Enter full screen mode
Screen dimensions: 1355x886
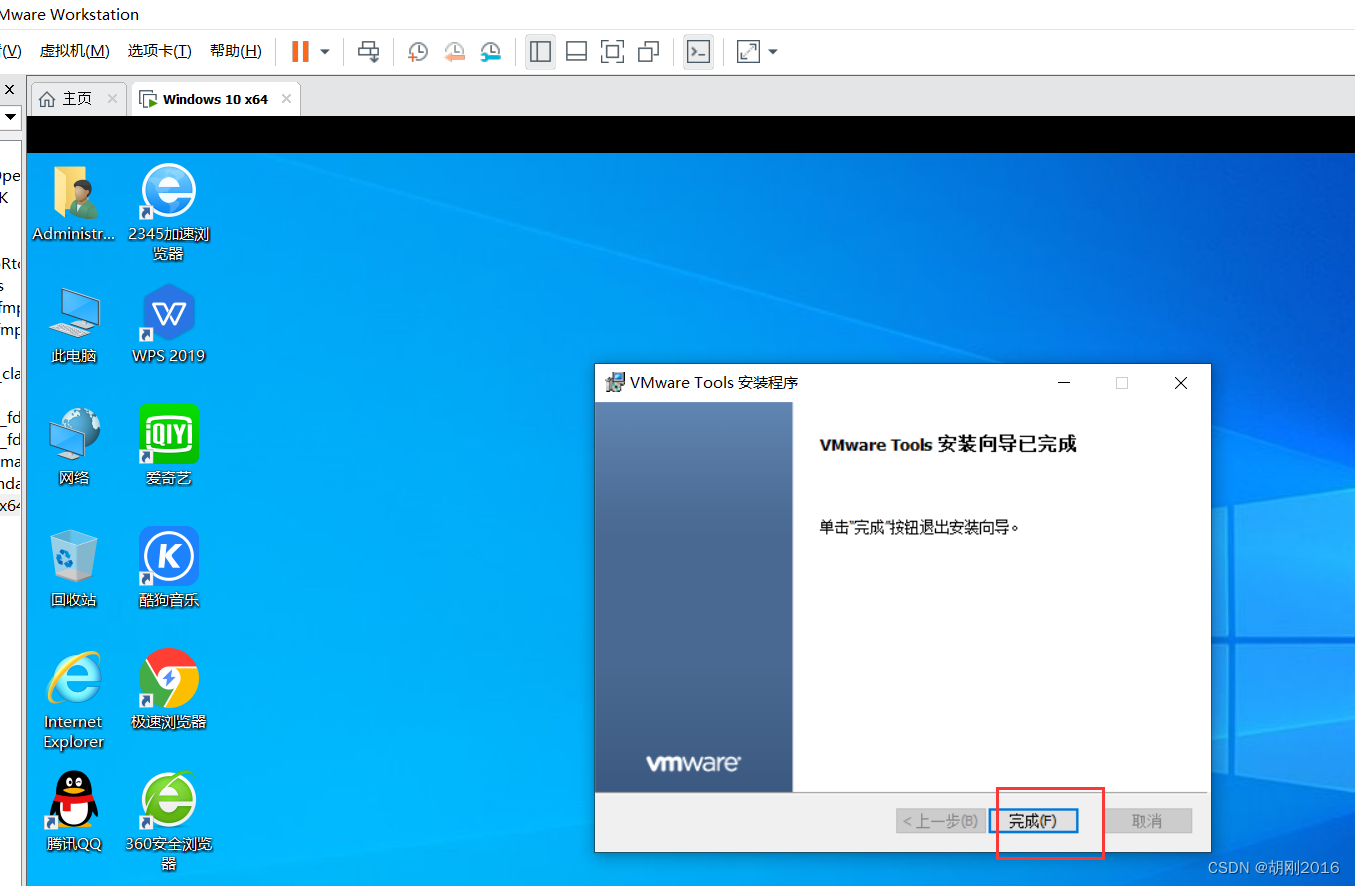pyautogui.click(x=612, y=51)
